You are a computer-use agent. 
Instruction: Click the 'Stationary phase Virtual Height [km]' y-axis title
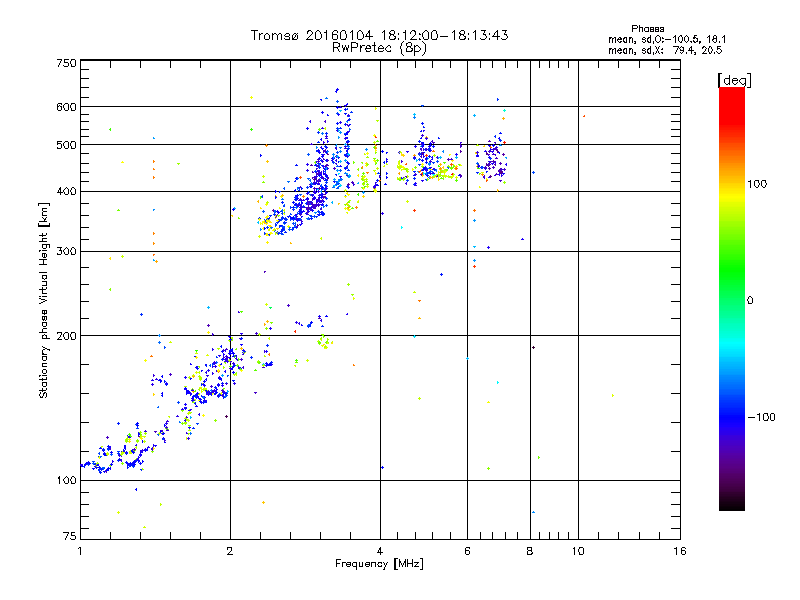44,300
